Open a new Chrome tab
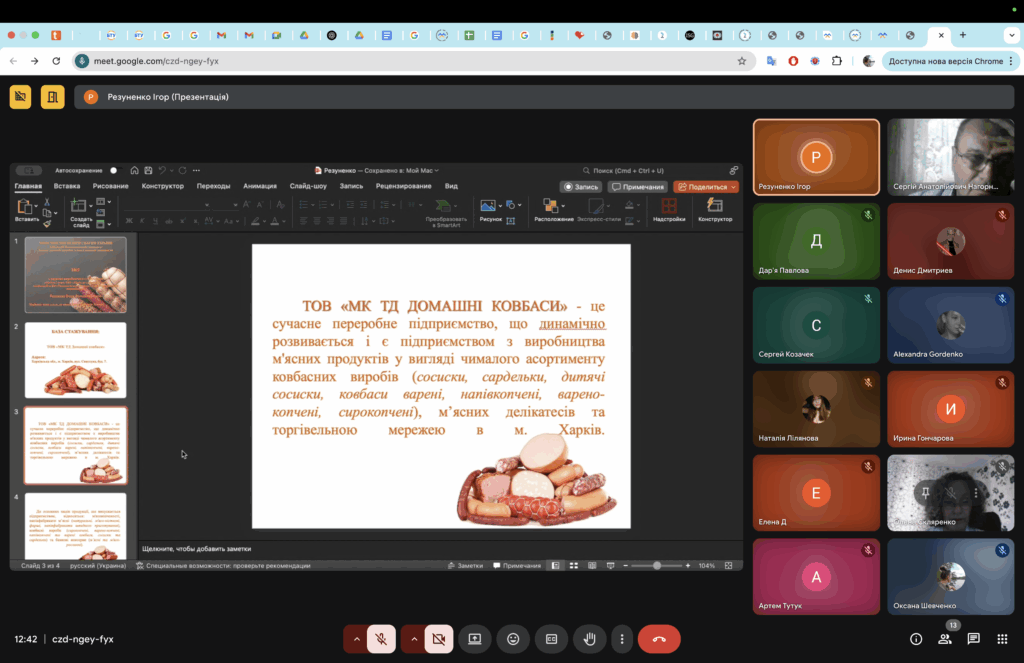1024x663 pixels. point(963,35)
